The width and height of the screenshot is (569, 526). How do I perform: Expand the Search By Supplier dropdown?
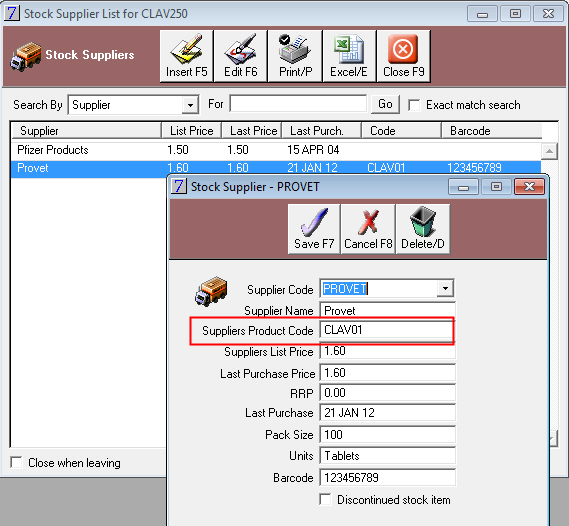[190, 105]
